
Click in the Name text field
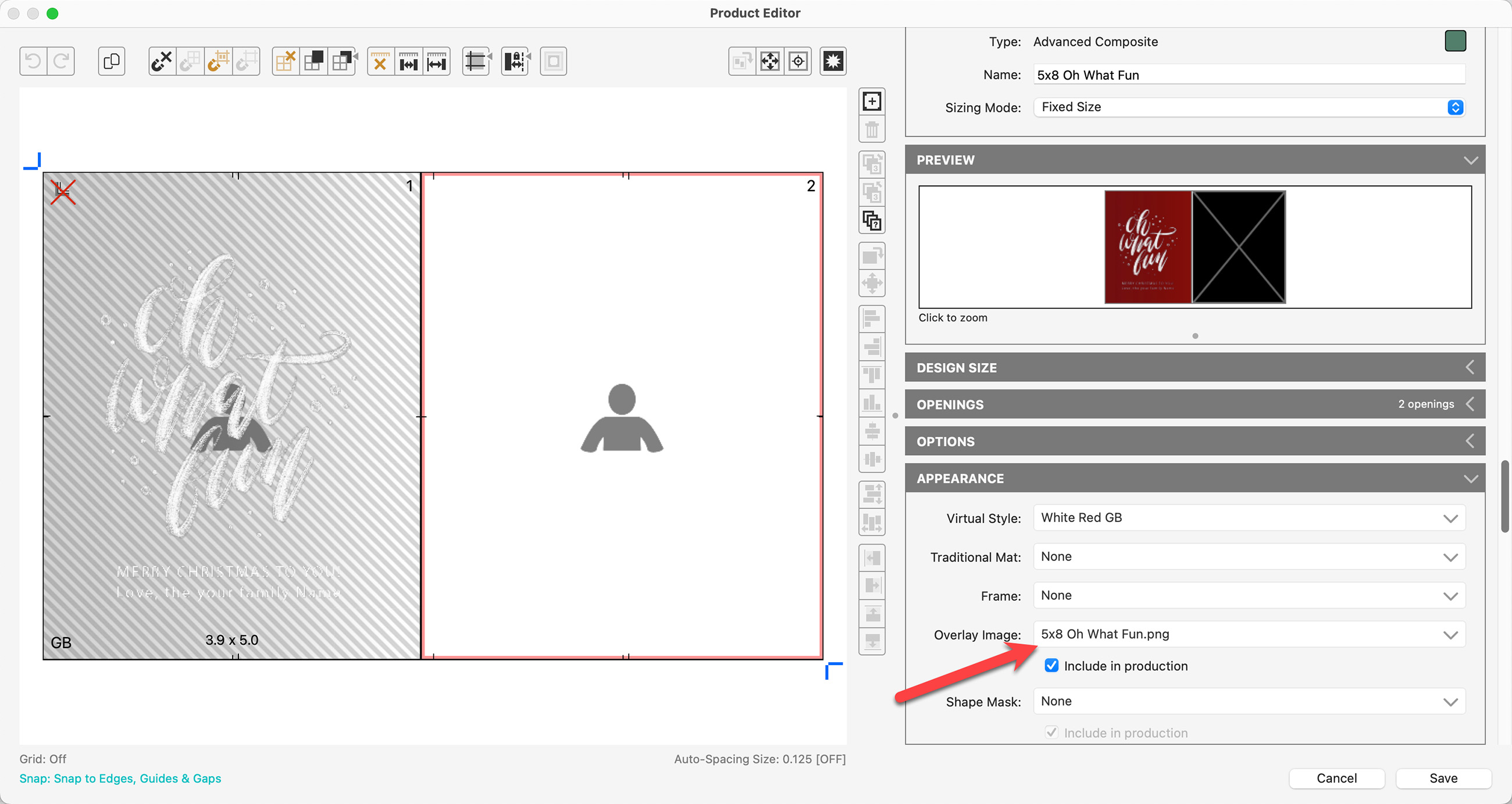pos(1249,74)
